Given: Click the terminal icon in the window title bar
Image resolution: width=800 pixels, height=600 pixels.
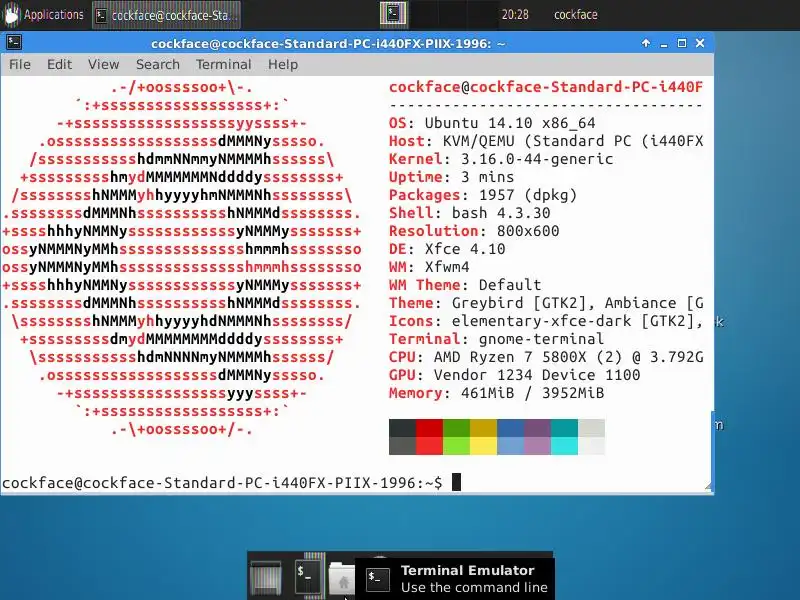Looking at the screenshot, I should click(14, 43).
